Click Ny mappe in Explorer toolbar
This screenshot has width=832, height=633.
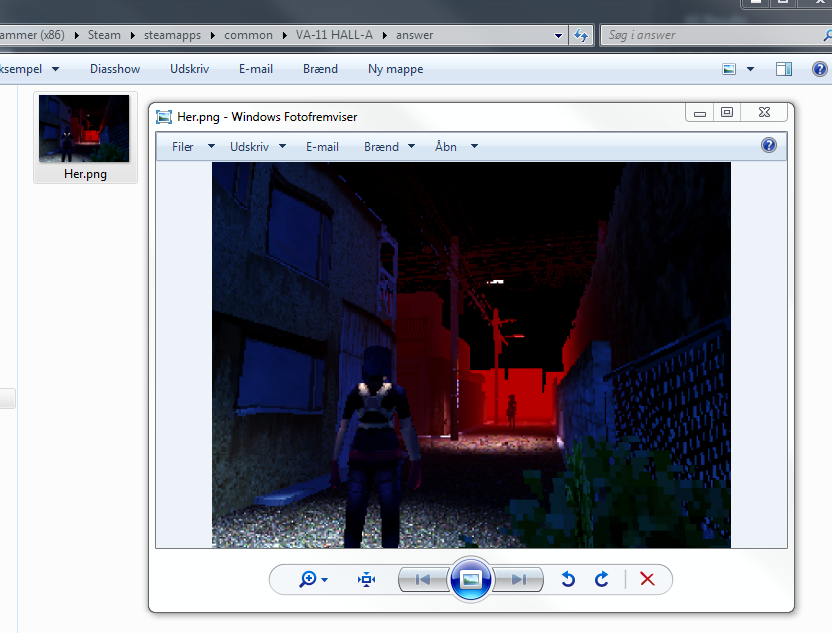[395, 69]
